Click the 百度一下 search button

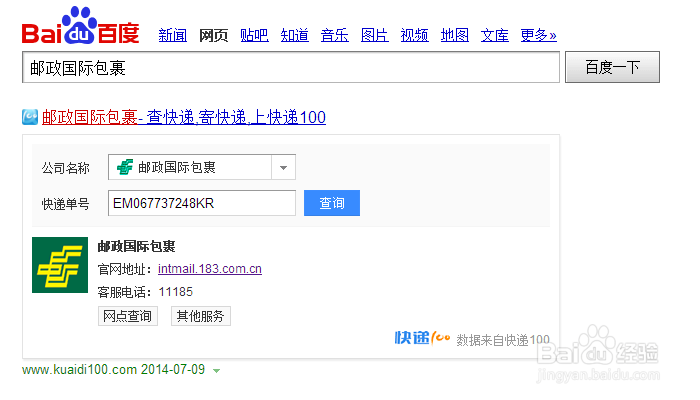(x=612, y=67)
